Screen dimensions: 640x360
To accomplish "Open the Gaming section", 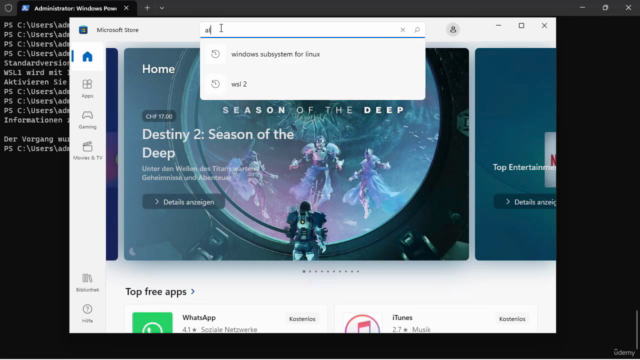I will (x=87, y=120).
